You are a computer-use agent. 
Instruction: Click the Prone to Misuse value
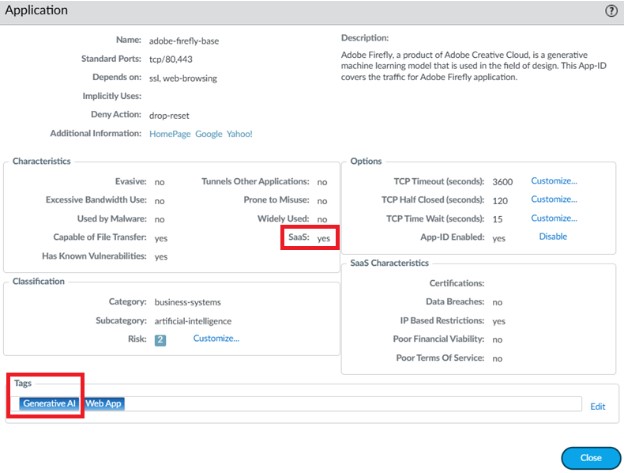322,200
